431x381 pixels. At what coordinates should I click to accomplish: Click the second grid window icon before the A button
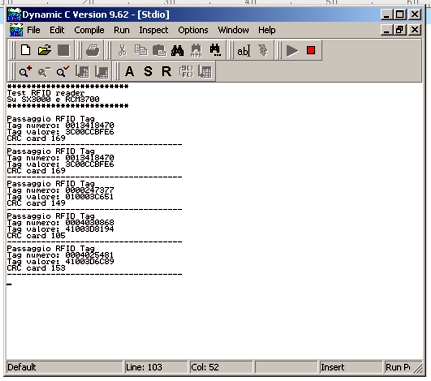click(101, 71)
